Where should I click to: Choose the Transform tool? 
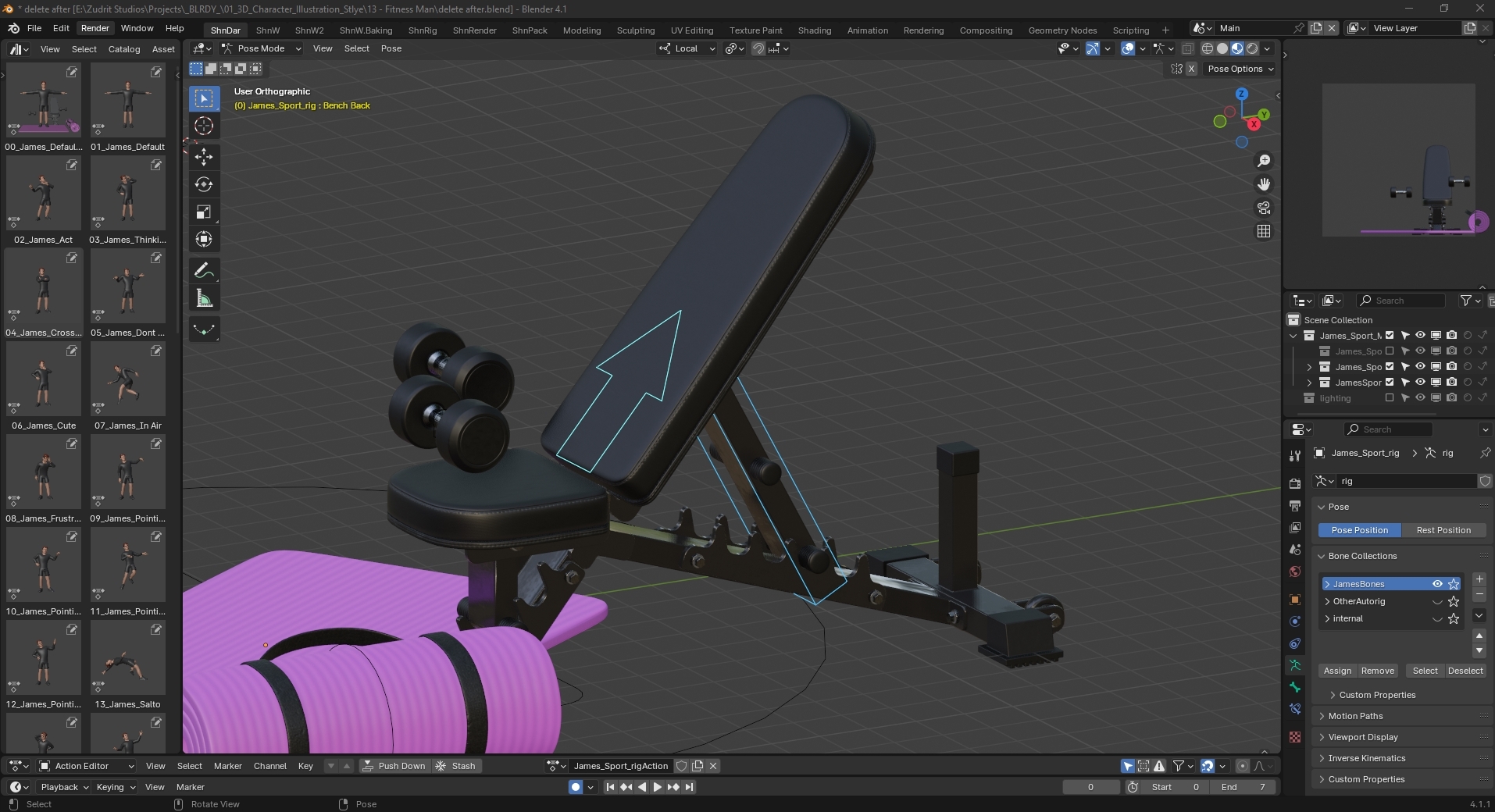[x=204, y=240]
